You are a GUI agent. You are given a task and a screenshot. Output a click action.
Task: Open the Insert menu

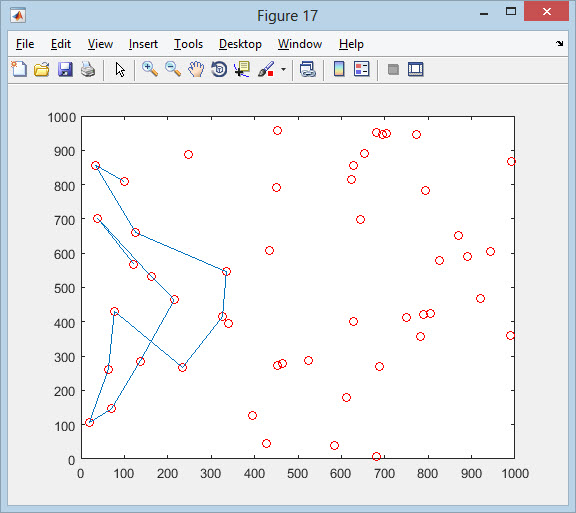point(143,44)
